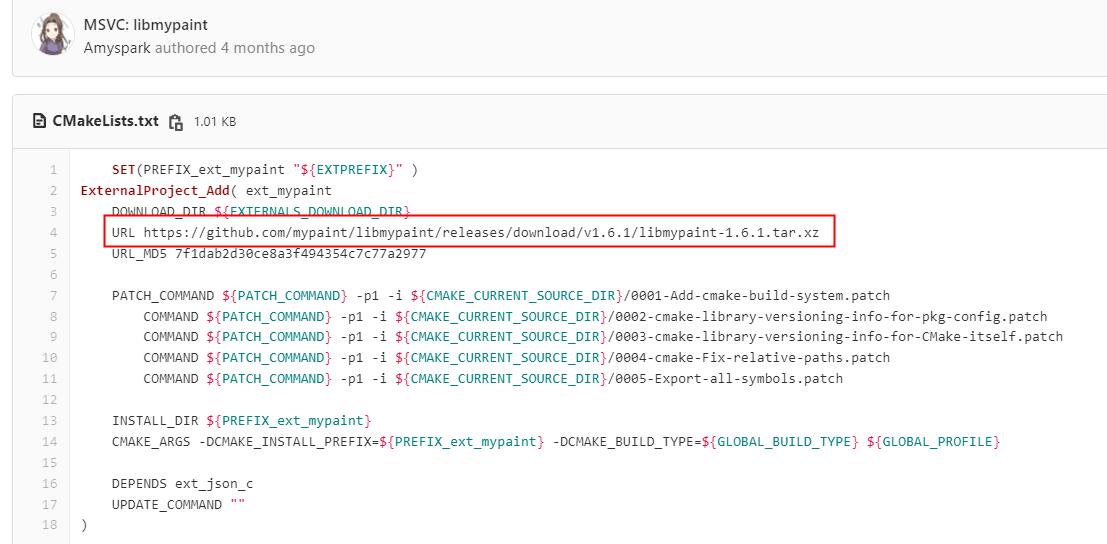Click the URL_MD5 hash value
1107x544 pixels.
300,253
